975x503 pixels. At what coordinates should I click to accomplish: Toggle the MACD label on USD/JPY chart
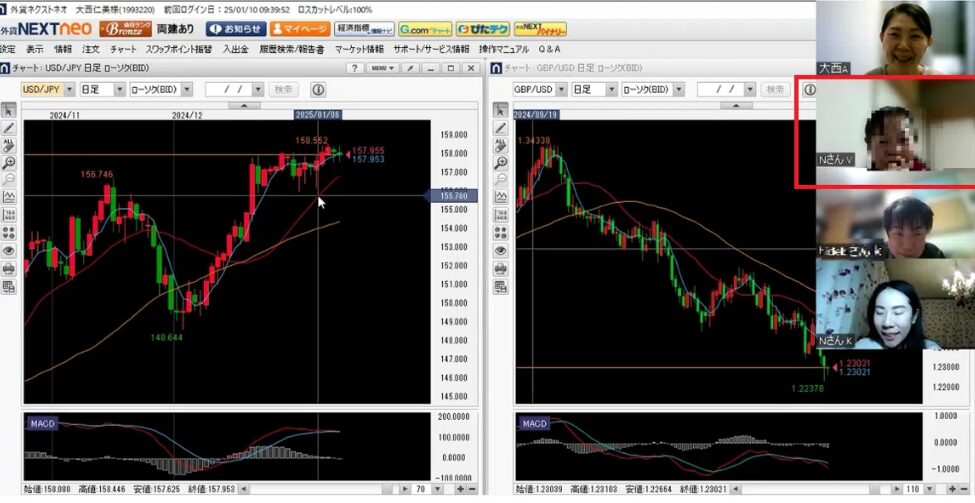(43, 423)
